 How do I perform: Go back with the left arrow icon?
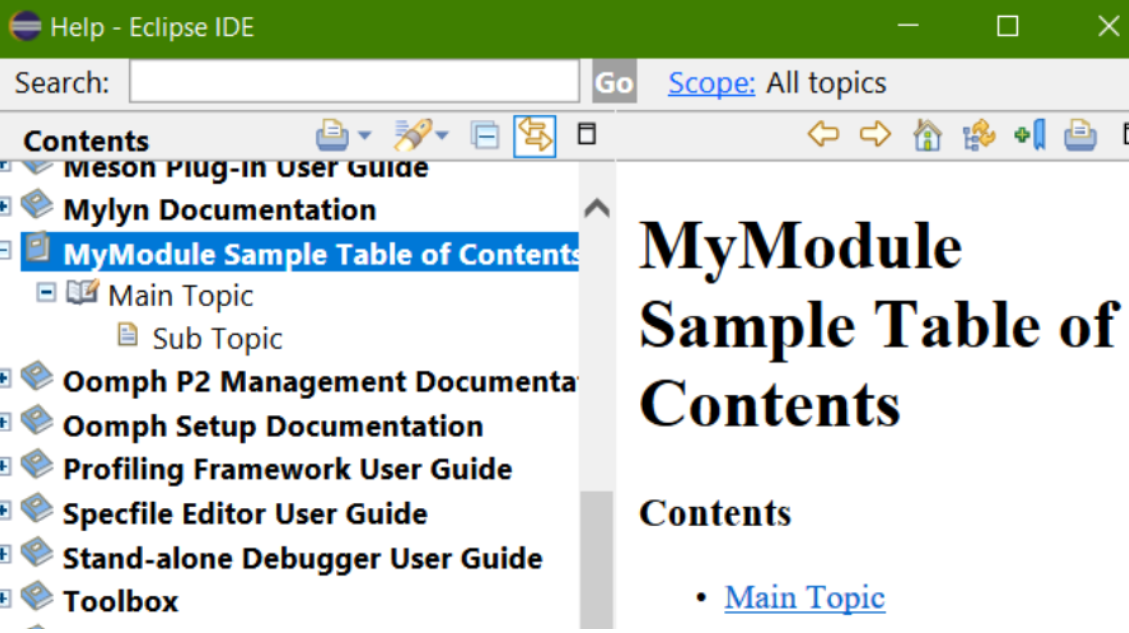click(823, 134)
